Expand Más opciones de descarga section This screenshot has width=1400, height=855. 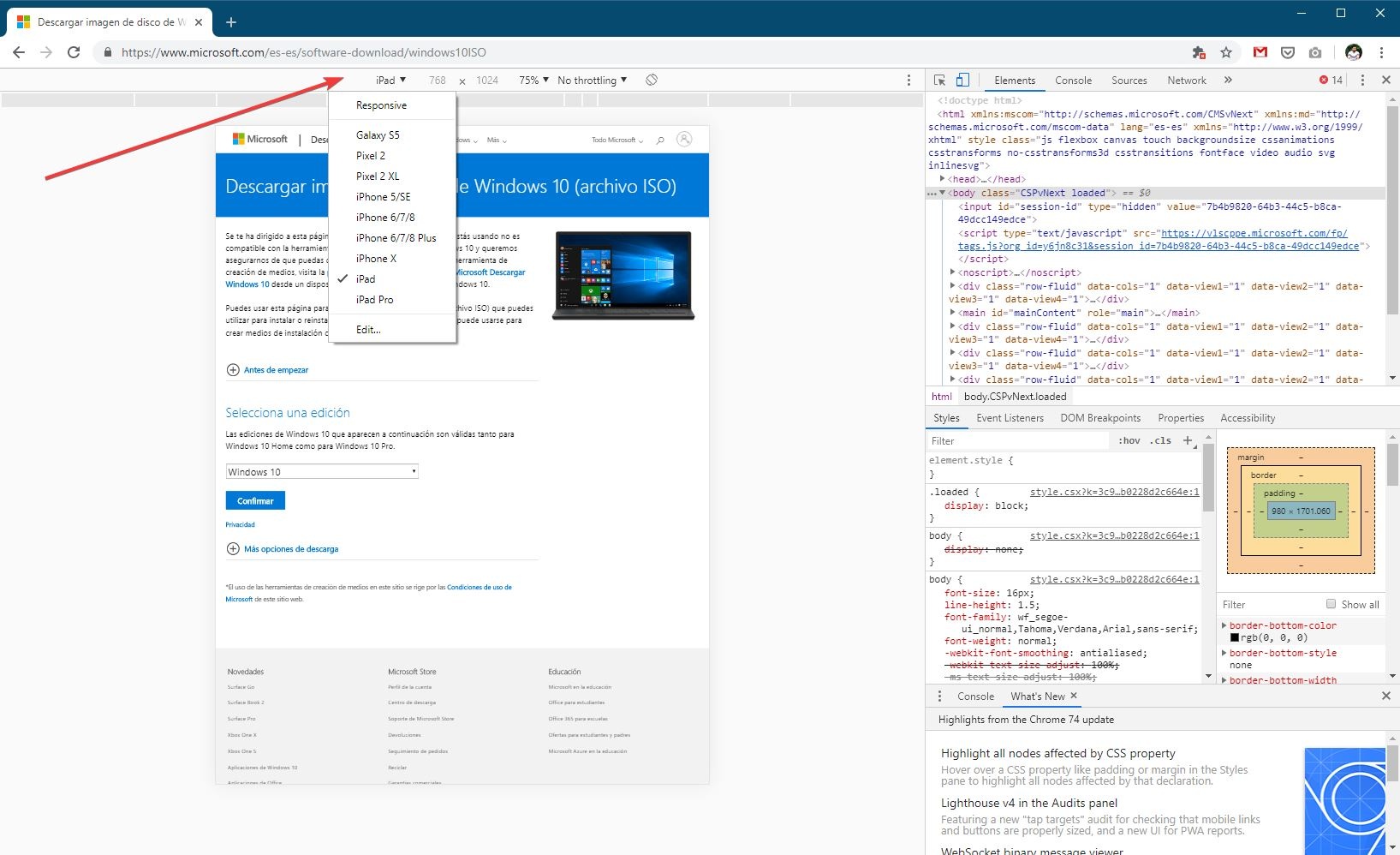(x=283, y=548)
